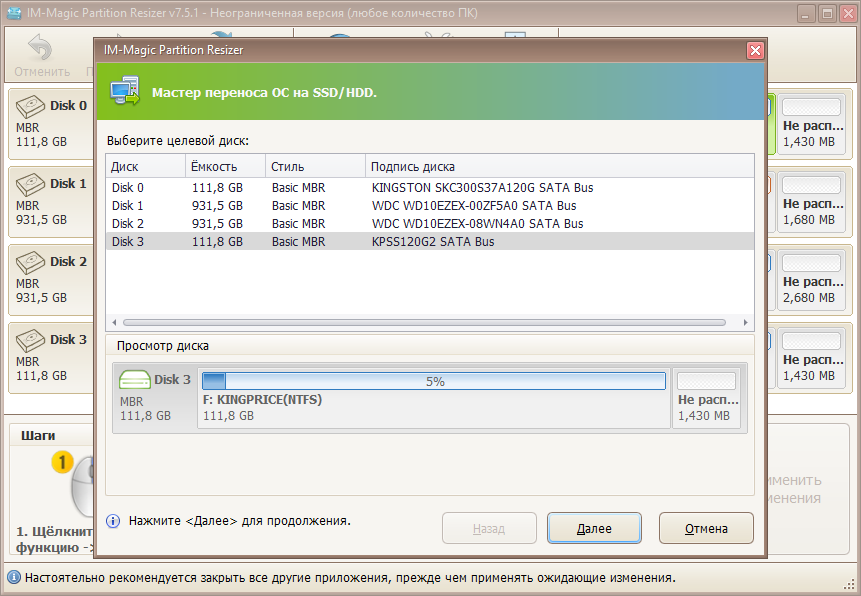Click Basic MBR style of Disk 2 row
Screen dimensions: 861x596
[x=298, y=224]
